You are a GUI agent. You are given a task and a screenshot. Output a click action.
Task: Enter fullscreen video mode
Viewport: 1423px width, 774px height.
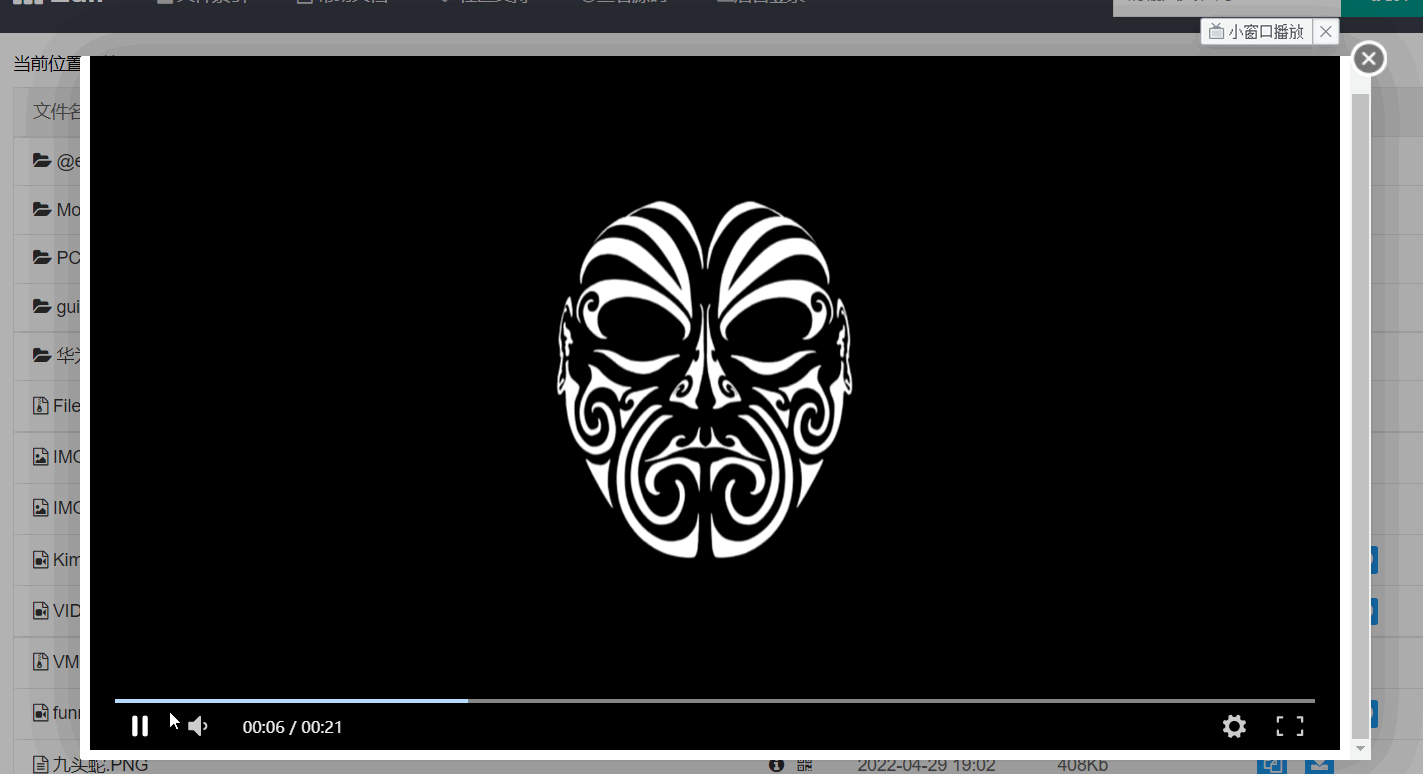tap(1290, 727)
